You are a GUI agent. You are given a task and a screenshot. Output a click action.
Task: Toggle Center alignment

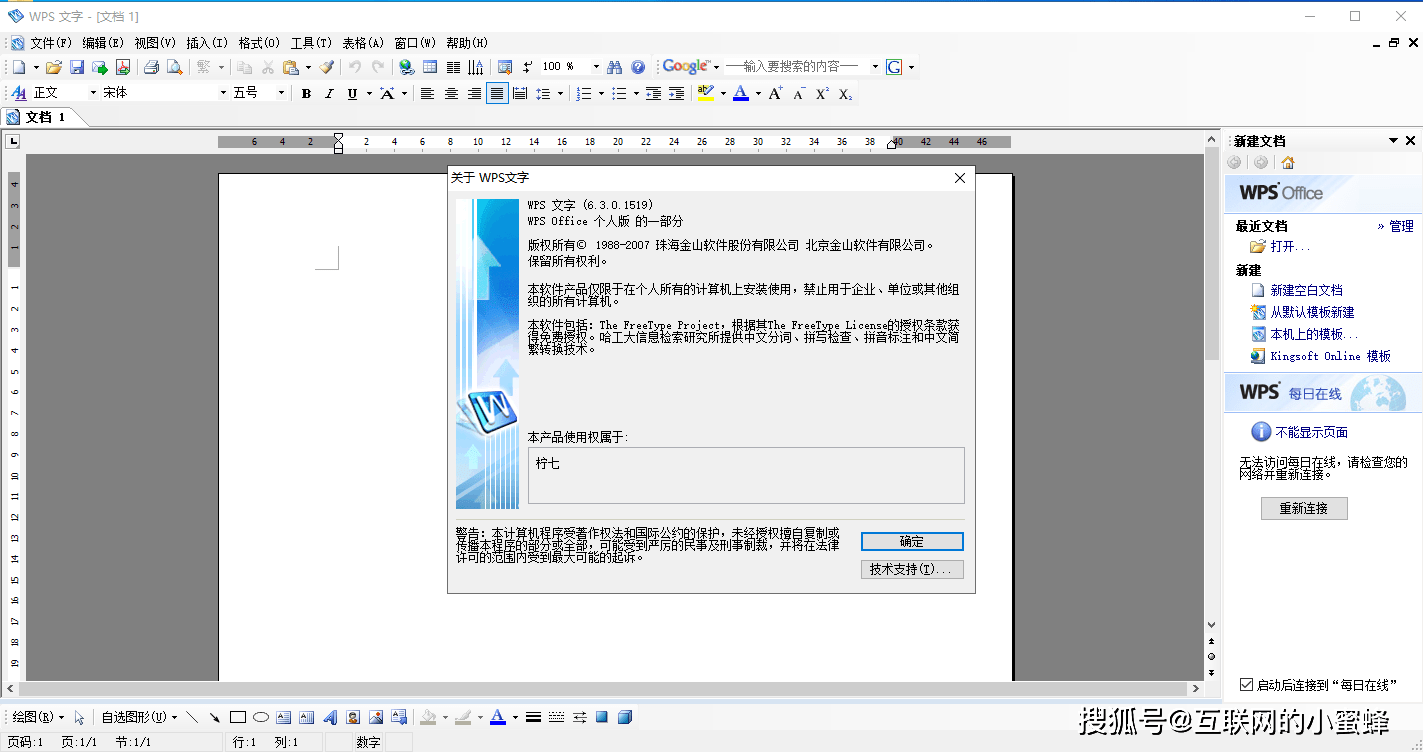451,93
